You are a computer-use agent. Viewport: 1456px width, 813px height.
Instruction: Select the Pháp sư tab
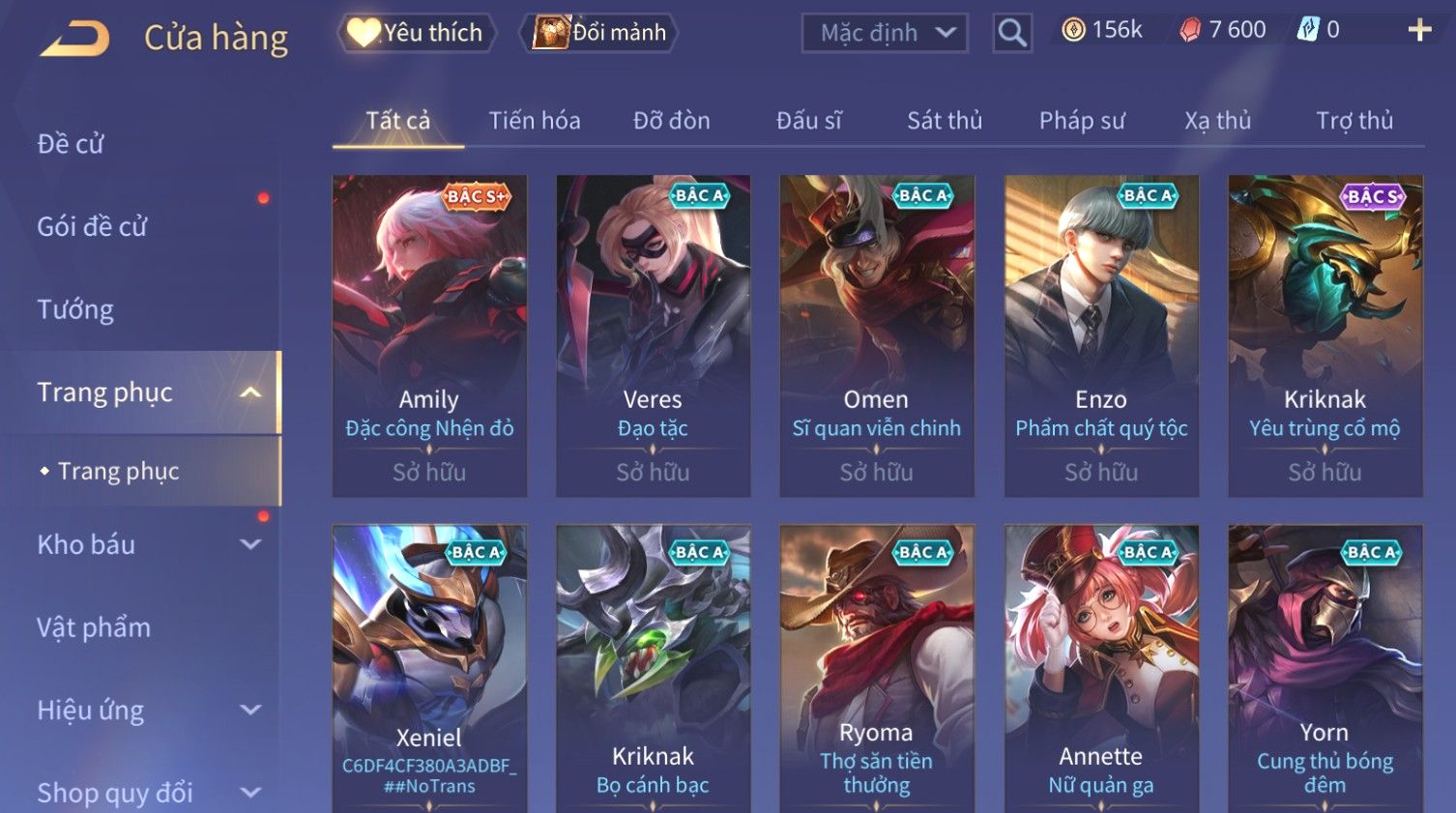click(x=1082, y=121)
